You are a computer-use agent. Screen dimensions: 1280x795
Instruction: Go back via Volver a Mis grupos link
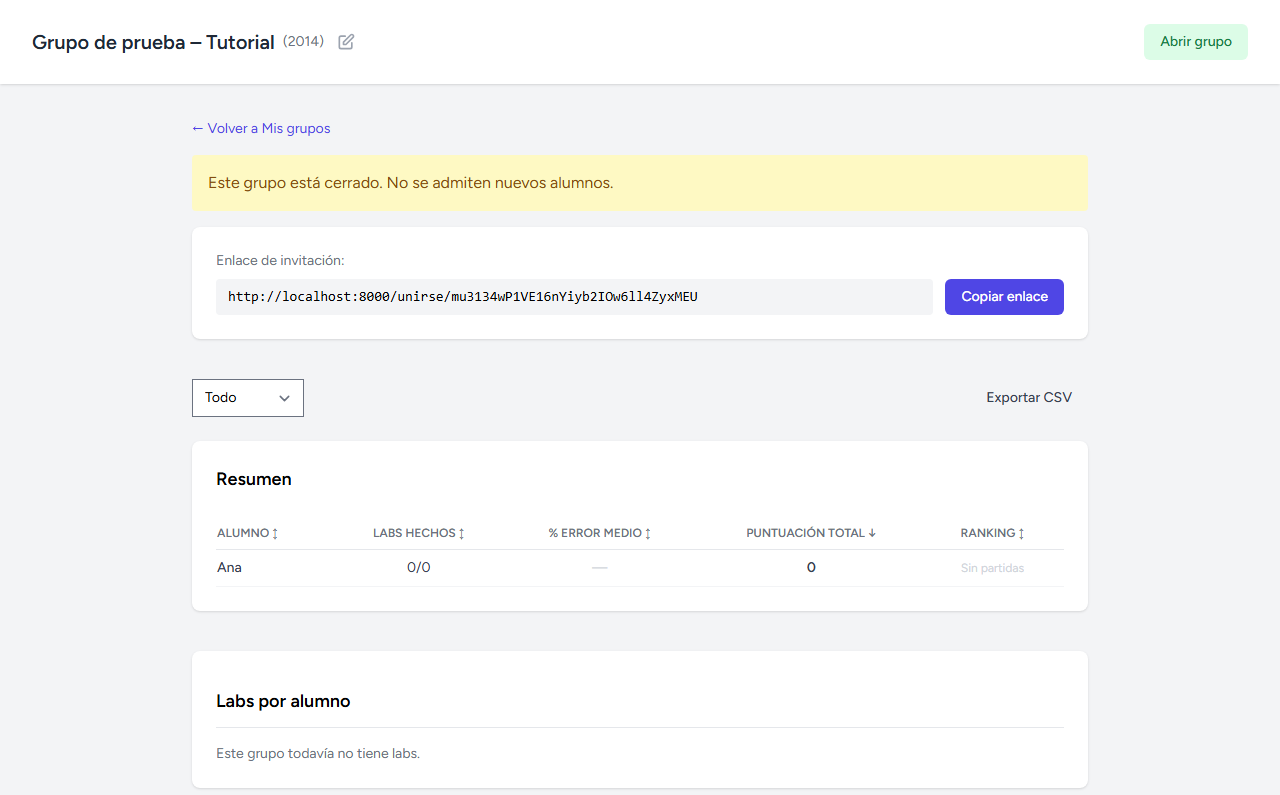pos(261,128)
